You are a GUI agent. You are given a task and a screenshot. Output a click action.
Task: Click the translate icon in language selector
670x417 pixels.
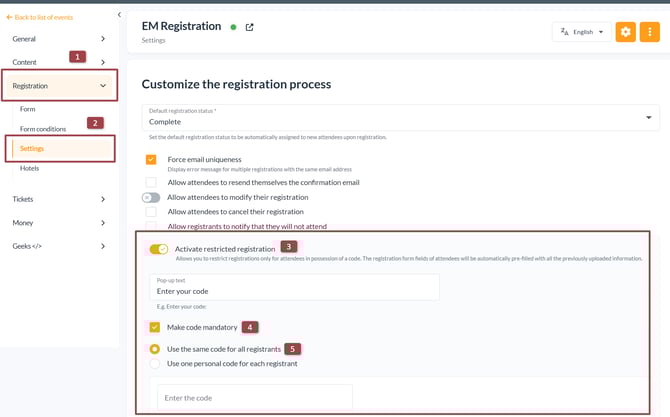point(565,32)
